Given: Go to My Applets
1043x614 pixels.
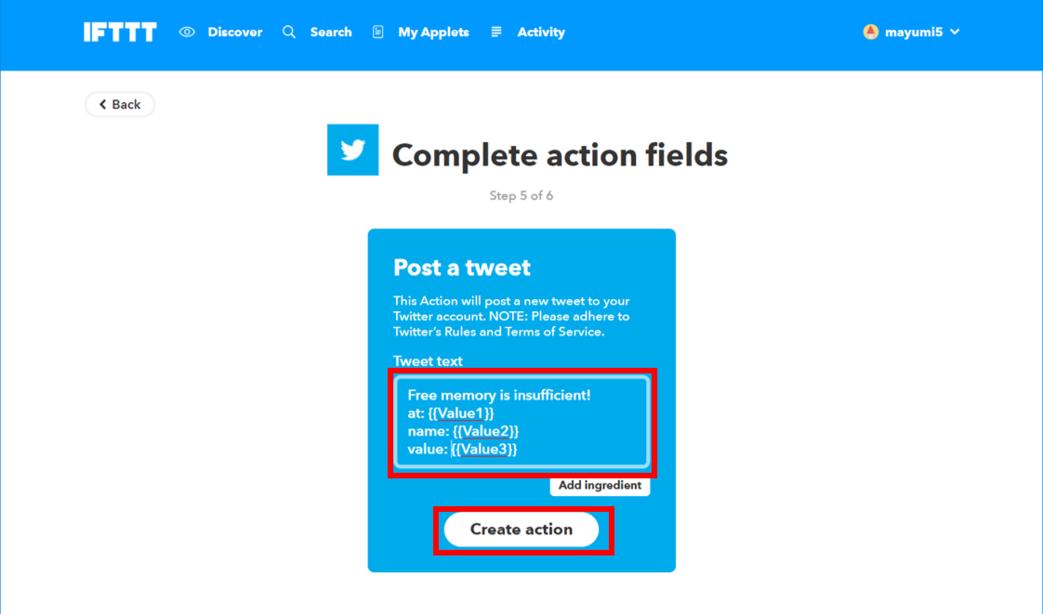Looking at the screenshot, I should [433, 32].
